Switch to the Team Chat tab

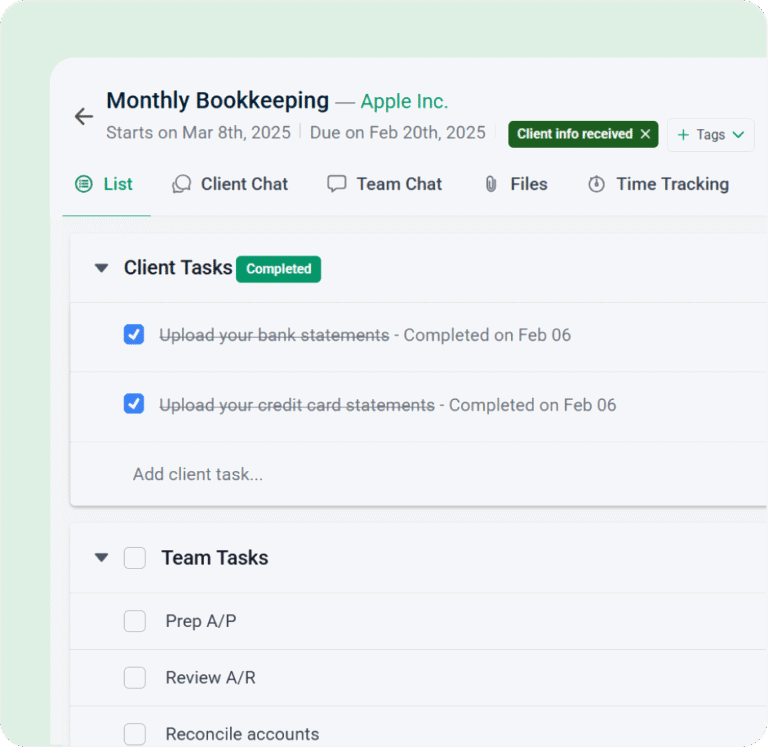[x=399, y=184]
